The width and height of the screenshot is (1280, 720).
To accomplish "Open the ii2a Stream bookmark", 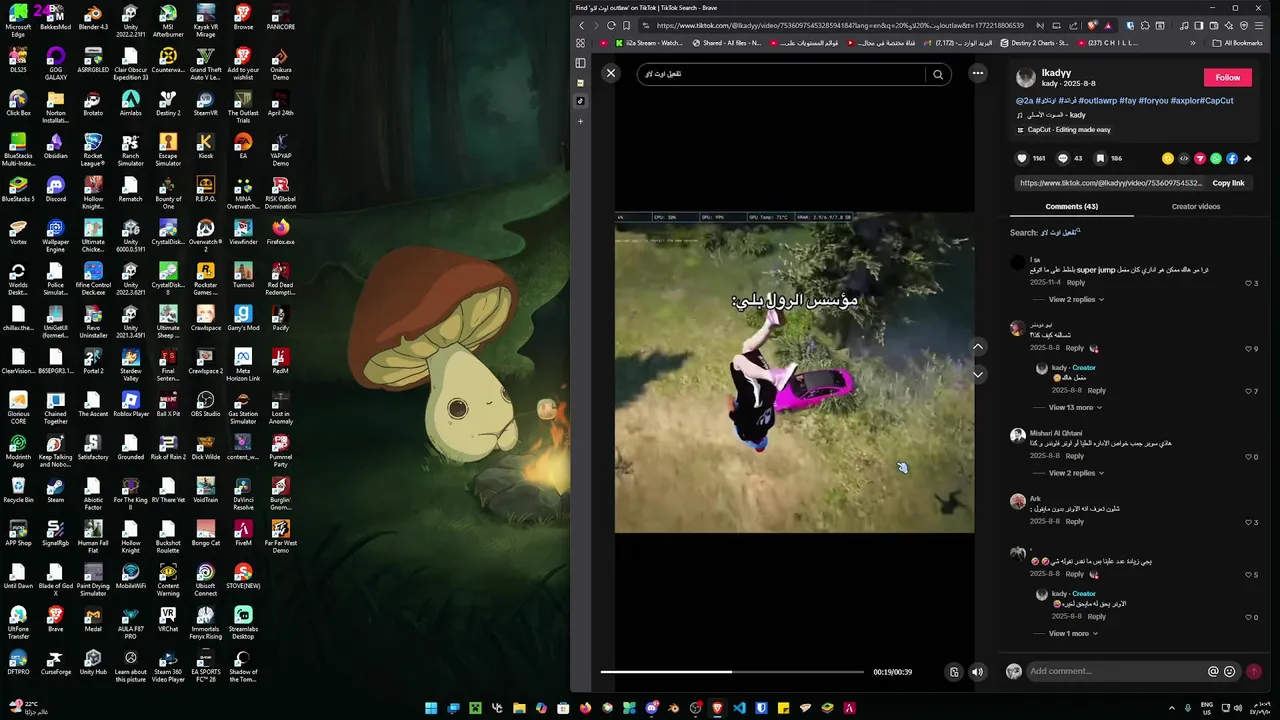I will [x=650, y=43].
